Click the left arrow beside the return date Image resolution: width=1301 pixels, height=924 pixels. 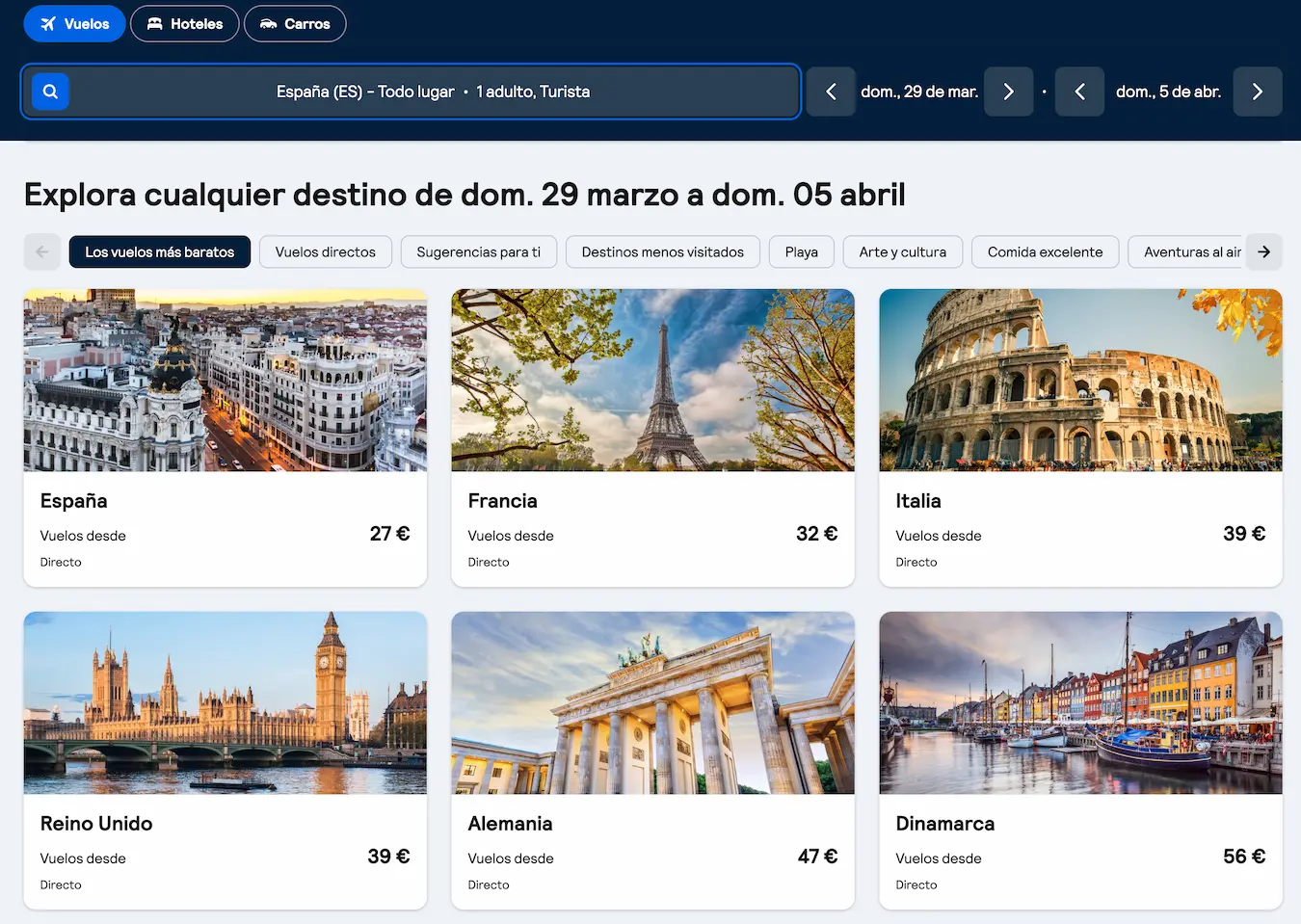coord(1079,92)
